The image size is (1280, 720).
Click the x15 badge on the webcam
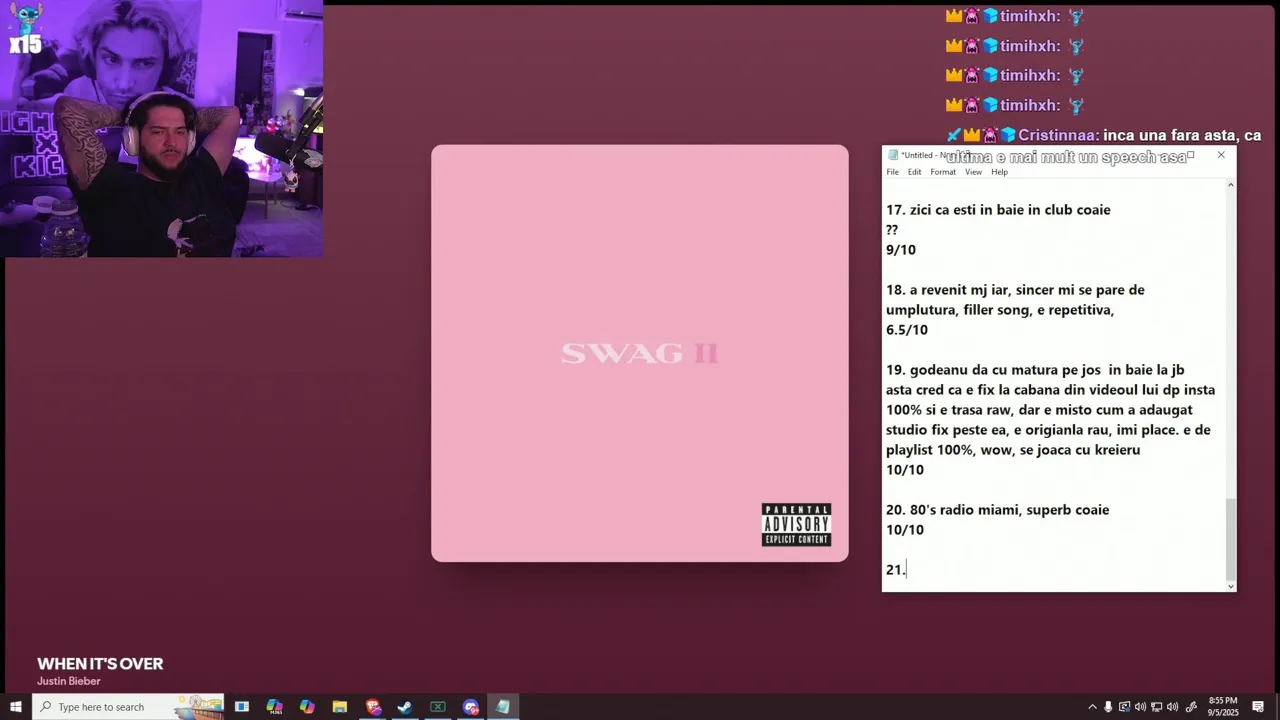click(x=25, y=45)
